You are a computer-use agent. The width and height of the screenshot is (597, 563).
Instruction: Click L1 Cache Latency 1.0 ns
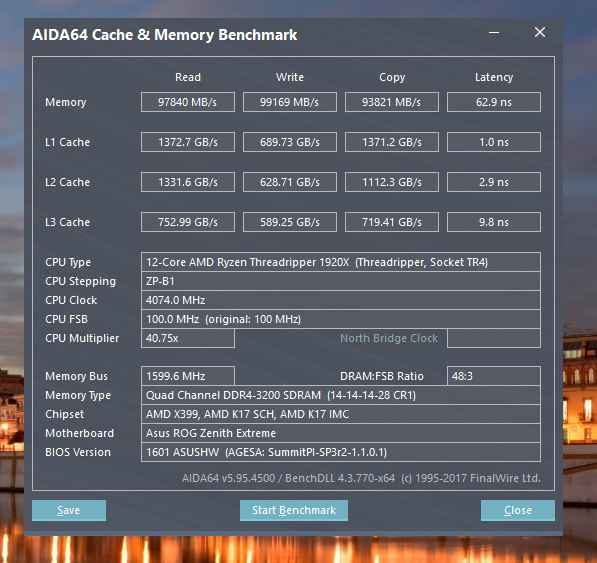(x=494, y=142)
